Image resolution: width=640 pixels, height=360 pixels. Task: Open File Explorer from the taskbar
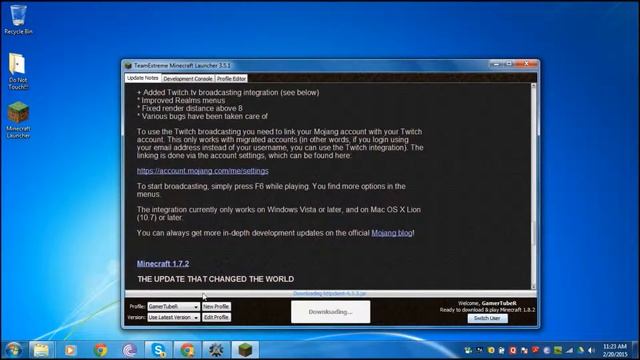pyautogui.click(x=41, y=350)
